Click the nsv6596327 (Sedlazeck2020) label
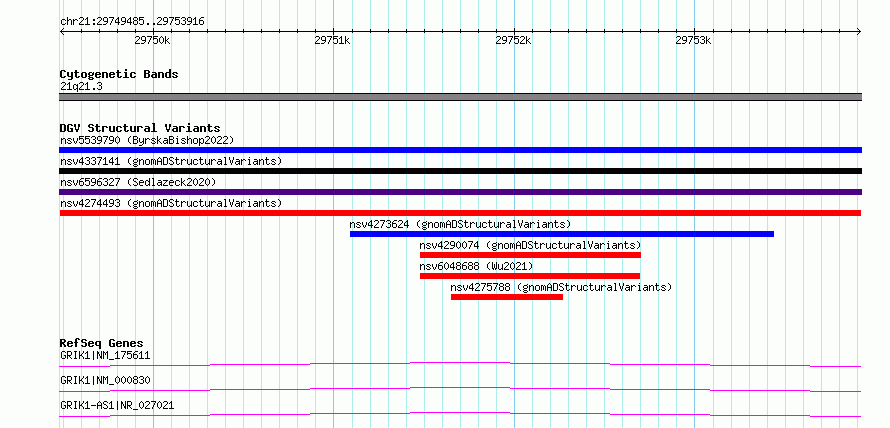 (138, 182)
